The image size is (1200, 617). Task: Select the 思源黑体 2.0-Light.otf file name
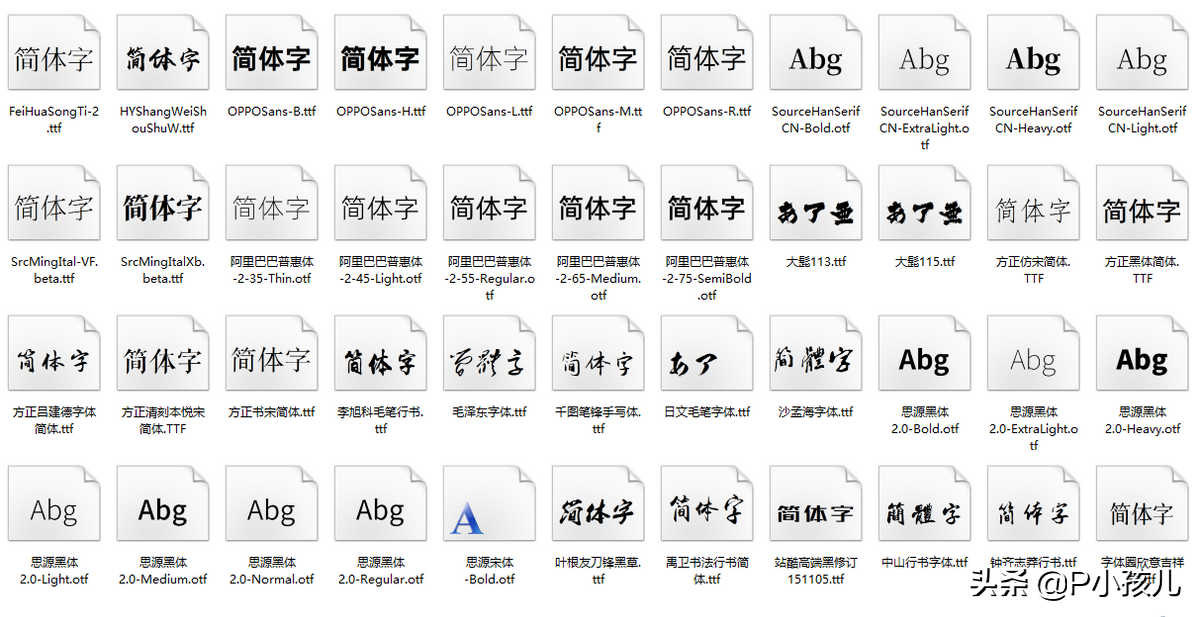[54, 571]
